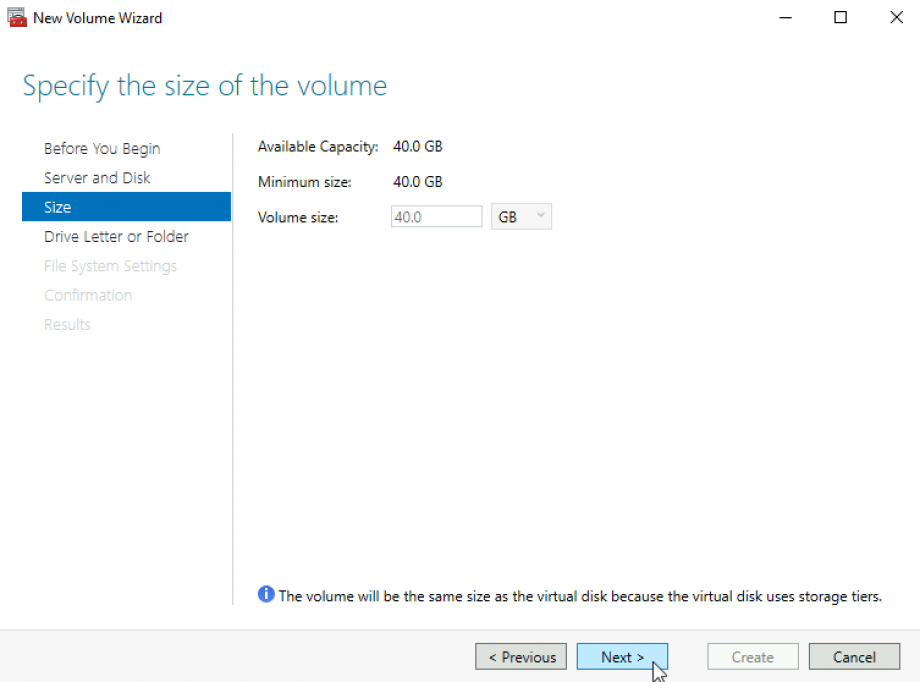
Task: Close the New Volume Wizard window
Action: [x=896, y=18]
